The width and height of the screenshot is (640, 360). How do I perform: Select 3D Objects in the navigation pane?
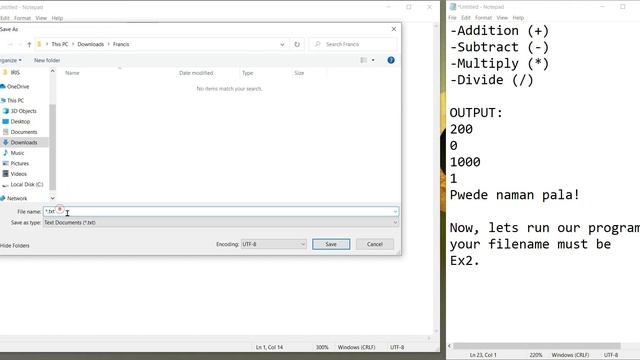coord(23,111)
